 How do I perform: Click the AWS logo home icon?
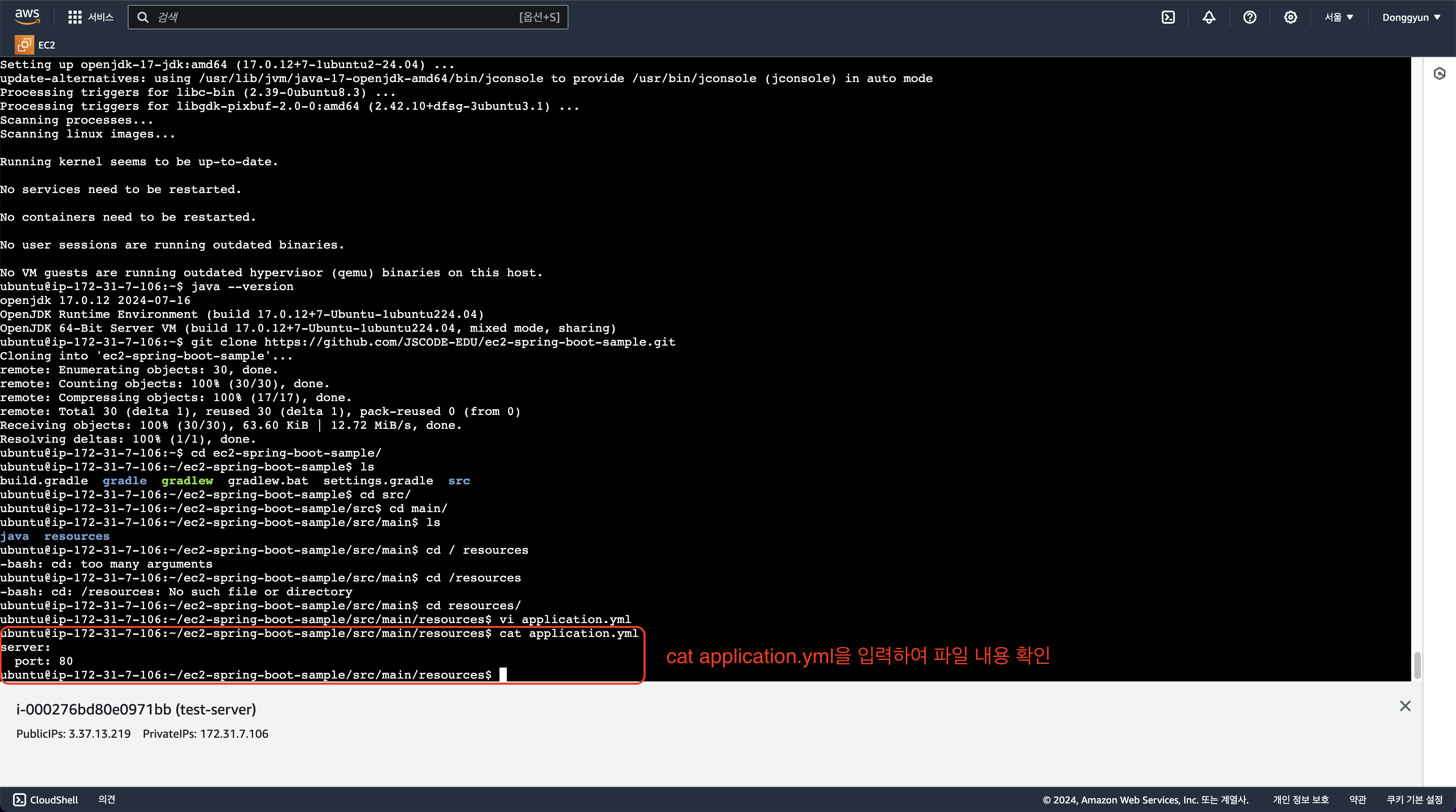[x=27, y=16]
